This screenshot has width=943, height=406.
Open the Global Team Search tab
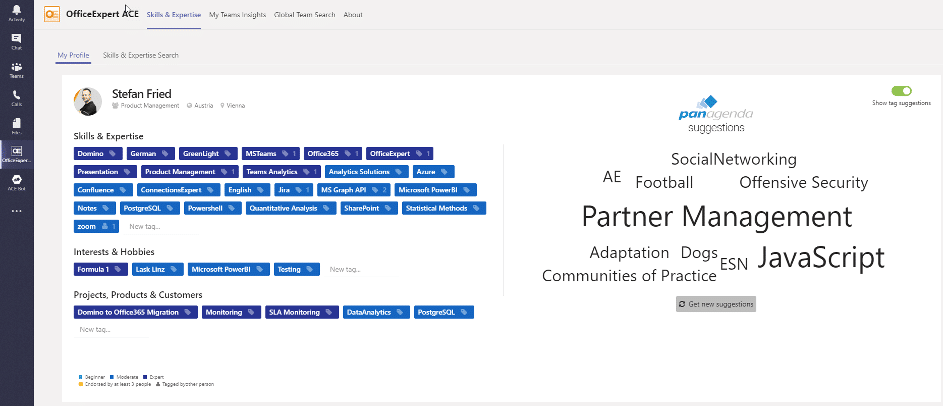point(305,15)
